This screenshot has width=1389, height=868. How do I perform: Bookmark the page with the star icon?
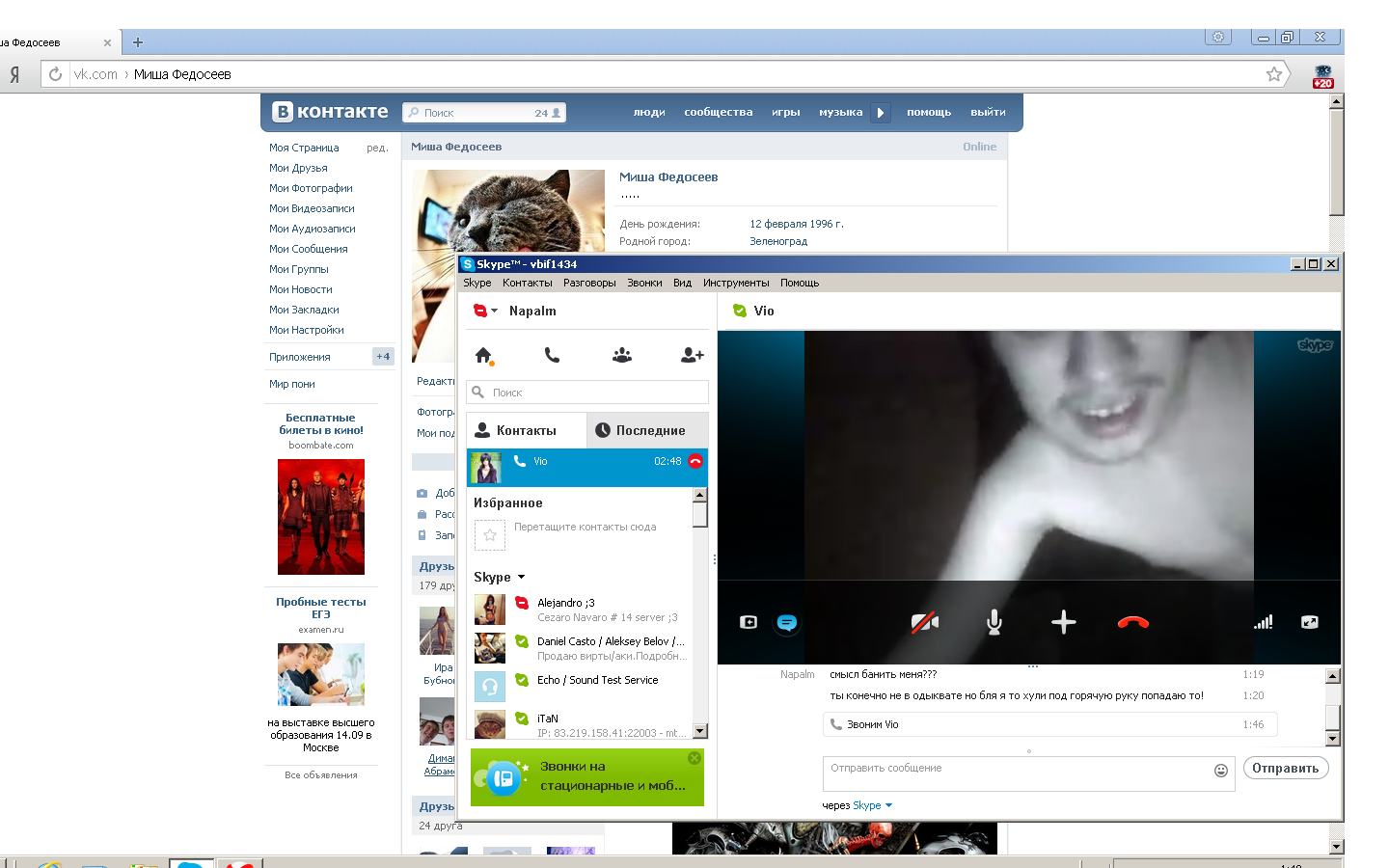[1274, 74]
